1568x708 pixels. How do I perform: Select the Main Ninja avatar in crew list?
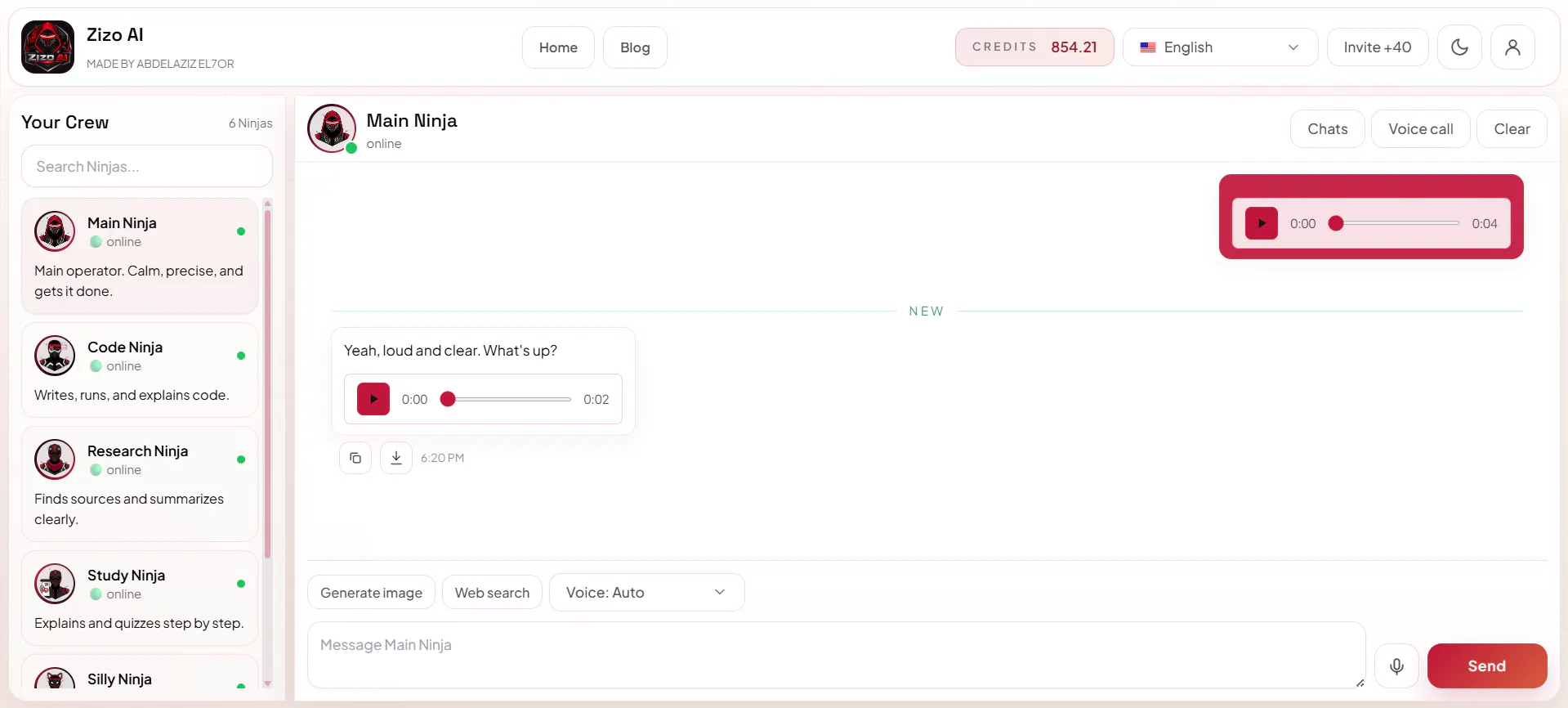(x=55, y=231)
